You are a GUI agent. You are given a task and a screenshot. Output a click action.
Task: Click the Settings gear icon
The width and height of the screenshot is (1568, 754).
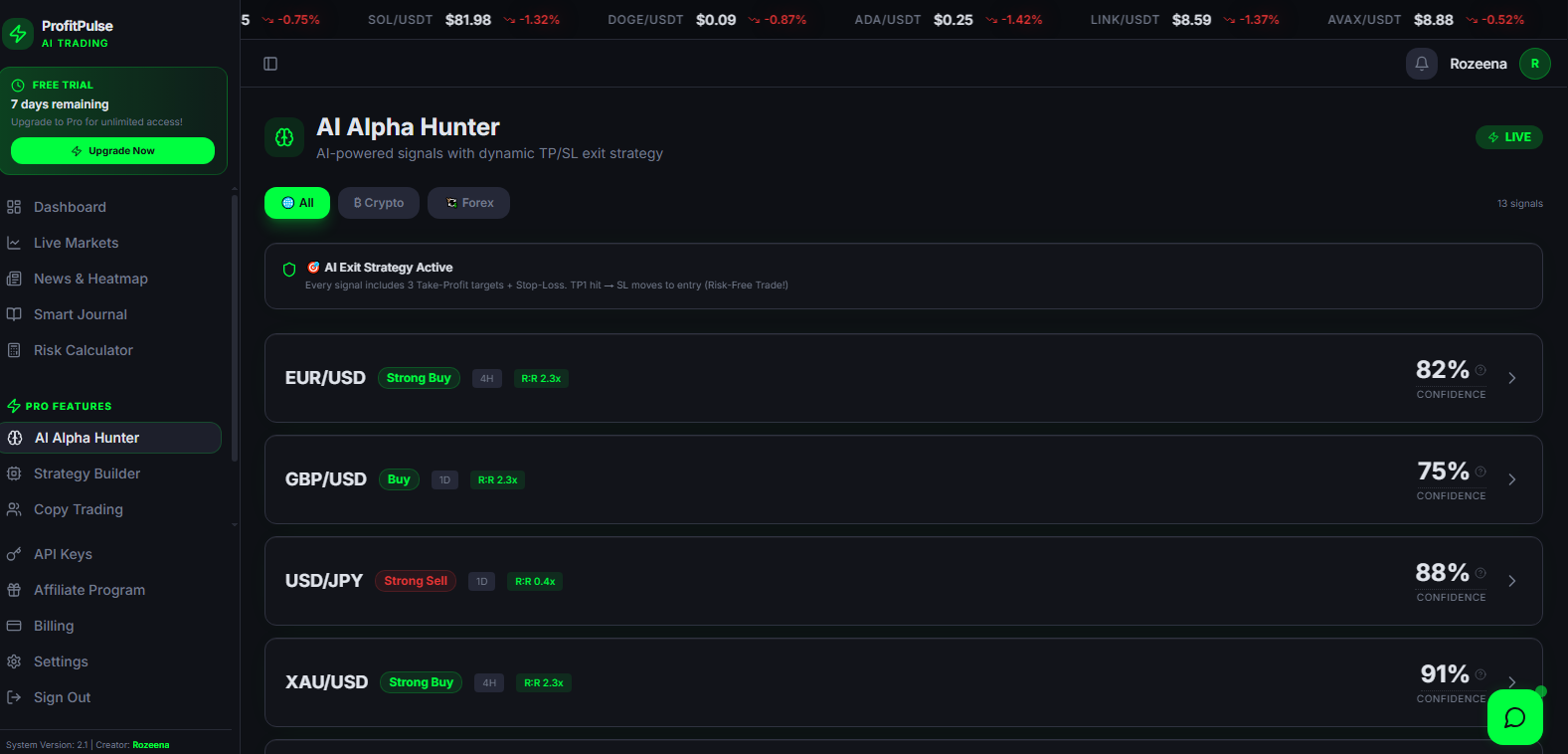pyautogui.click(x=14, y=661)
